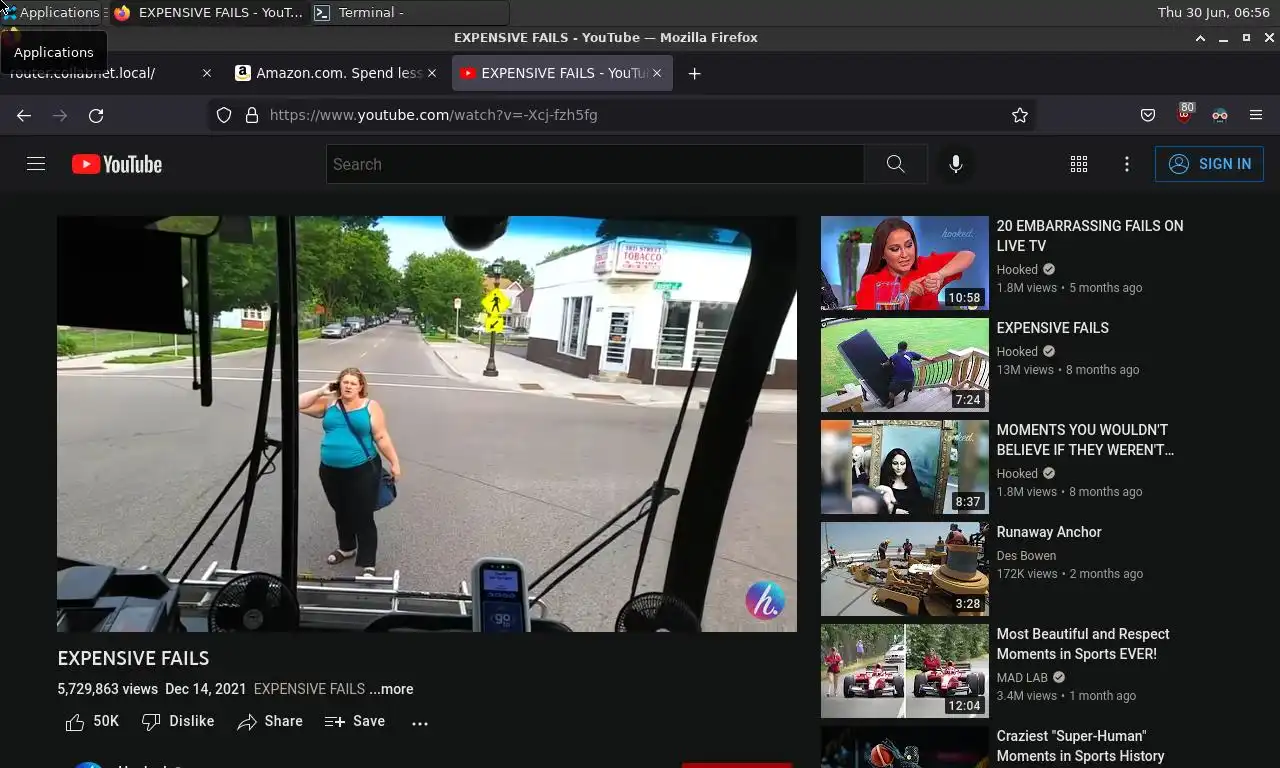Click the video player frame
The width and height of the screenshot is (1280, 768).
click(427, 424)
